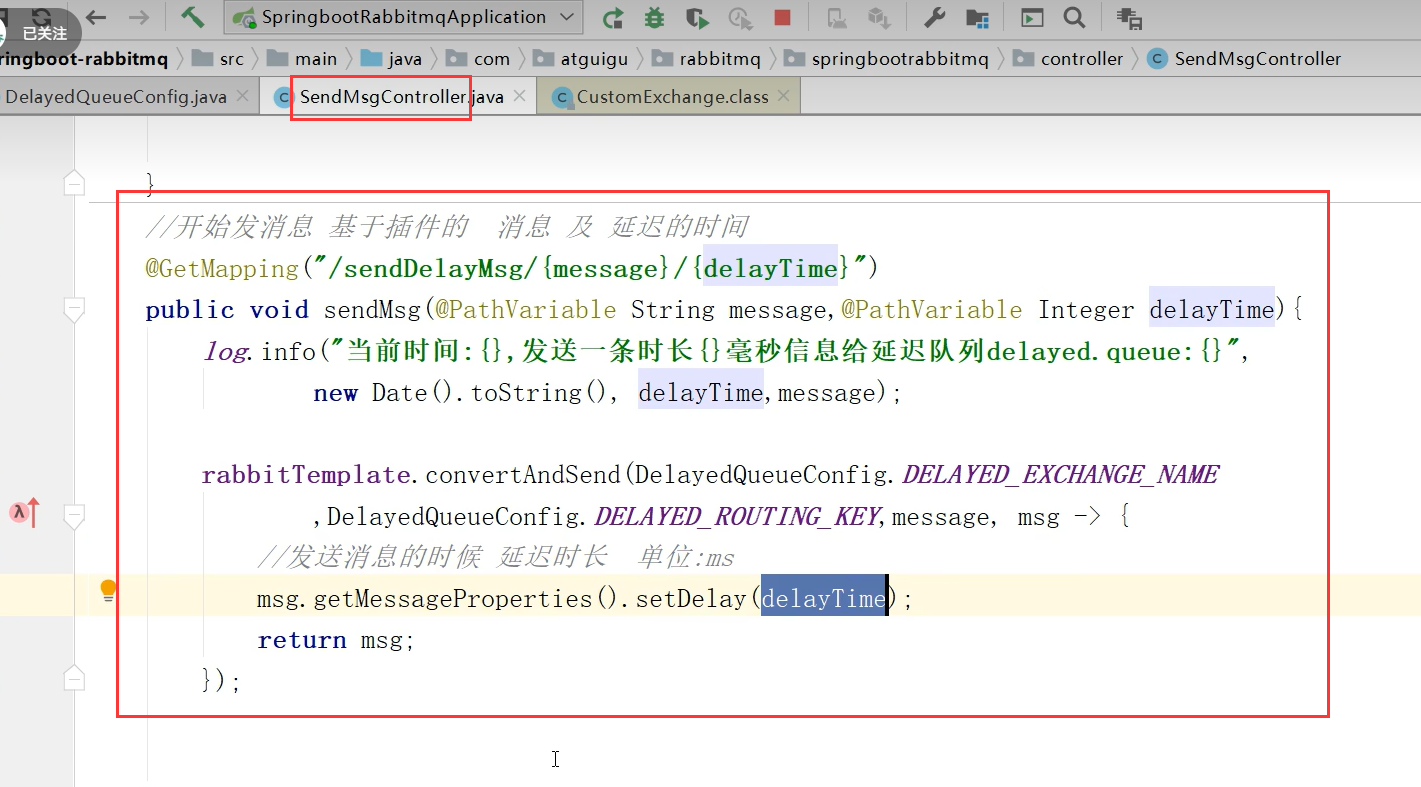Click the greyed-out attach debugger icon
This screenshot has width=1421, height=787.
point(837,17)
